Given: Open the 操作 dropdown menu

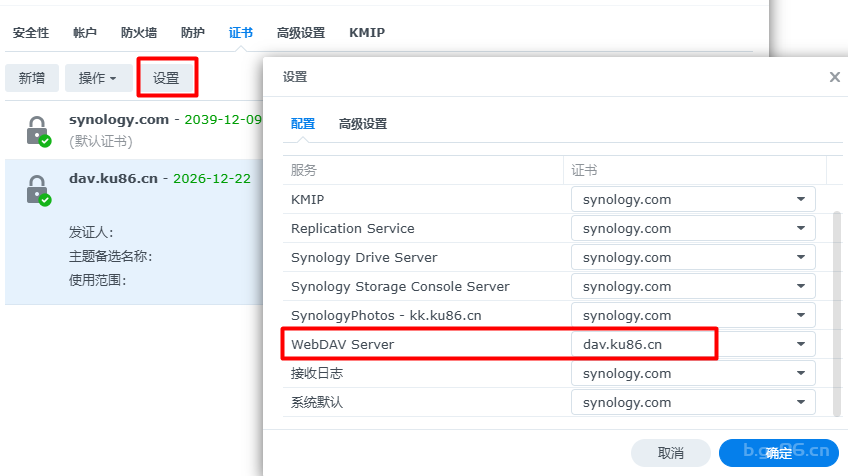Looking at the screenshot, I should [x=98, y=78].
